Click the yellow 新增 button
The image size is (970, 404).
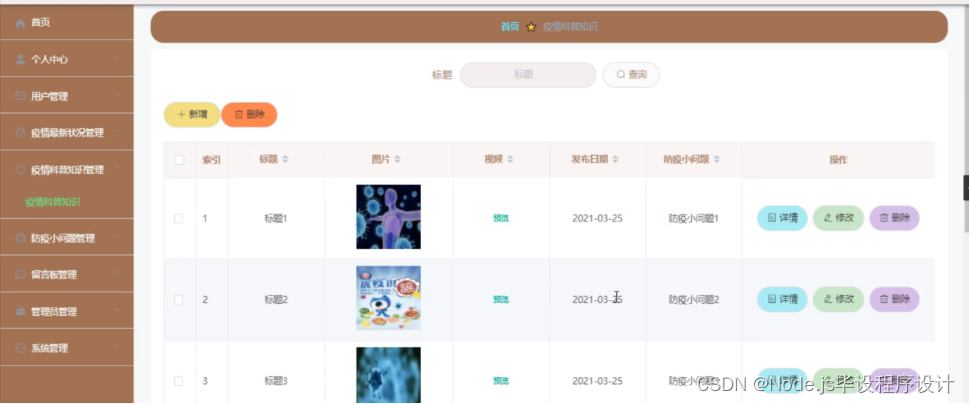192,114
